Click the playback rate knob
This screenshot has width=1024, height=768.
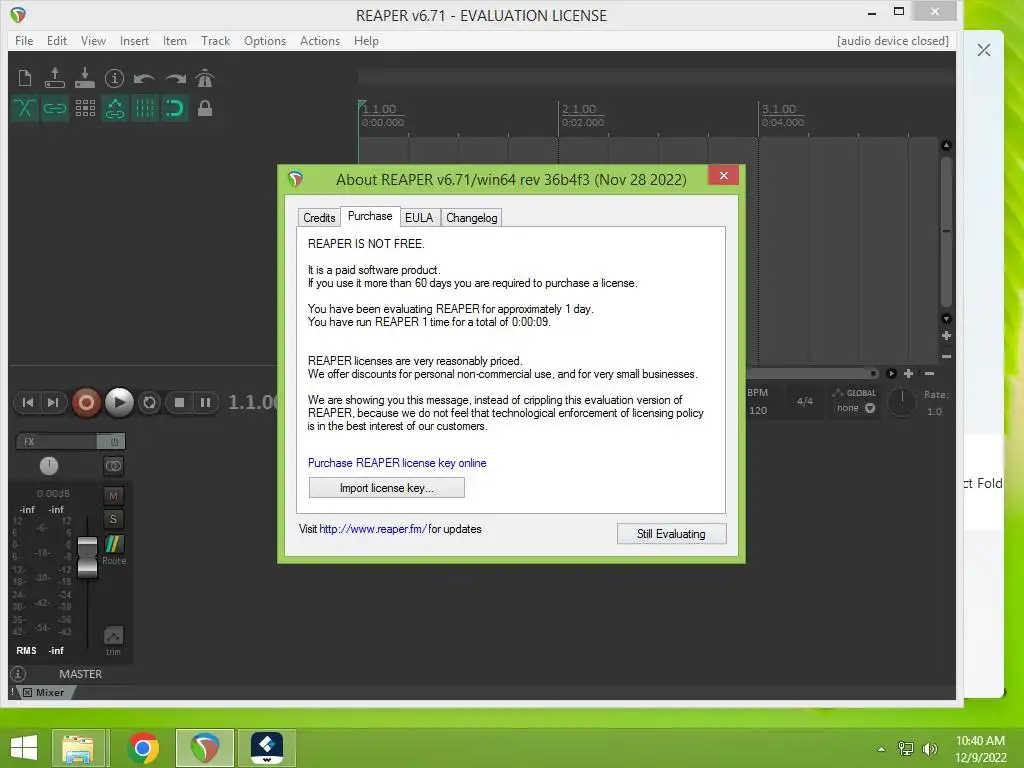coord(902,402)
